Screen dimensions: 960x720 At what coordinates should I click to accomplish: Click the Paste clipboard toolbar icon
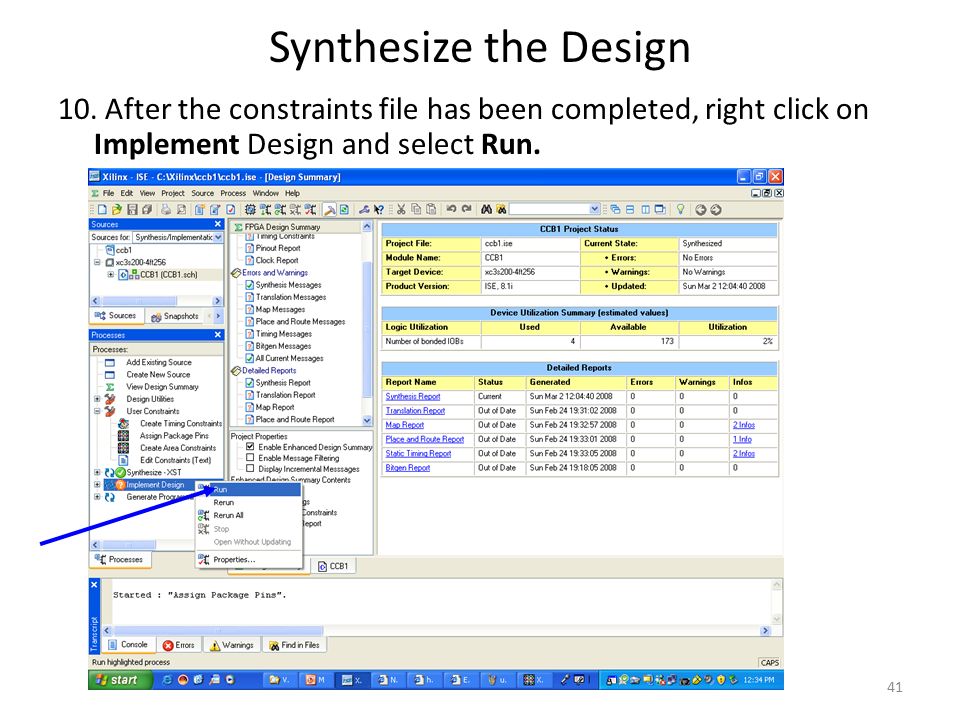click(431, 209)
